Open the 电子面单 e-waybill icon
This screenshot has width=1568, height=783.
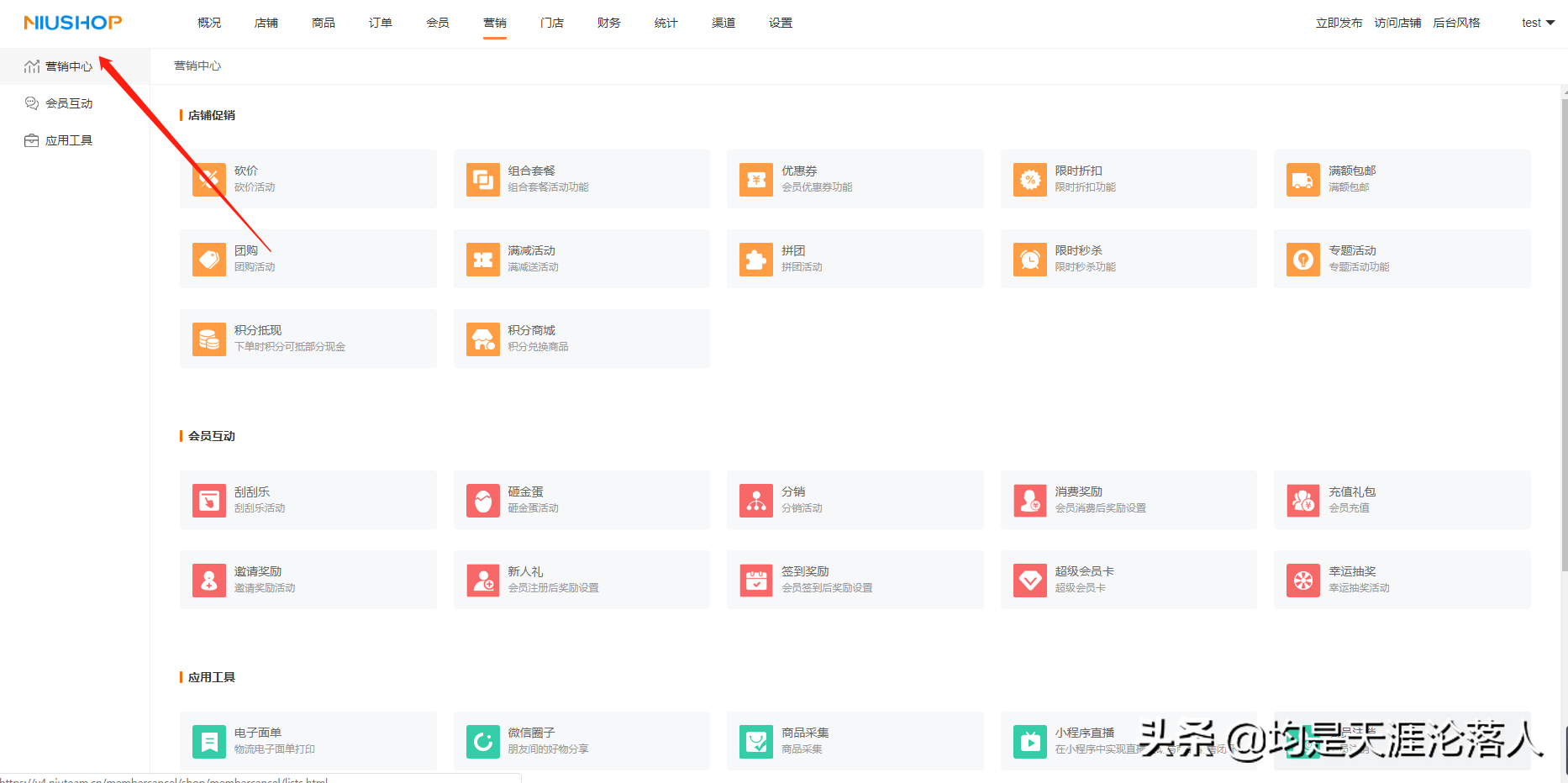(209, 741)
